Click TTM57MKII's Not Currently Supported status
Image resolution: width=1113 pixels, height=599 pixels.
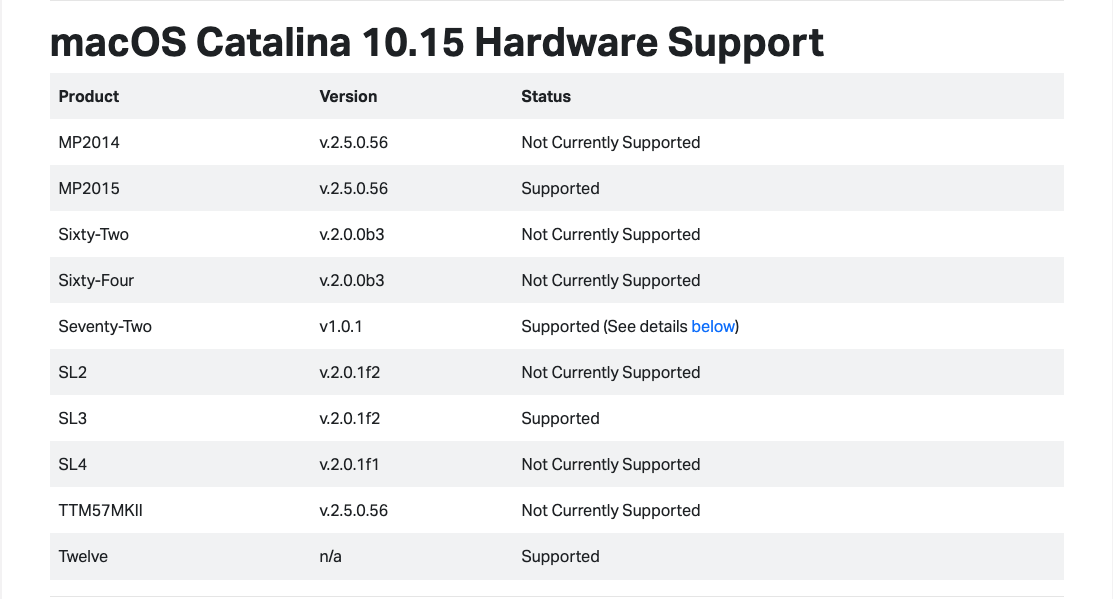pyautogui.click(x=610, y=511)
